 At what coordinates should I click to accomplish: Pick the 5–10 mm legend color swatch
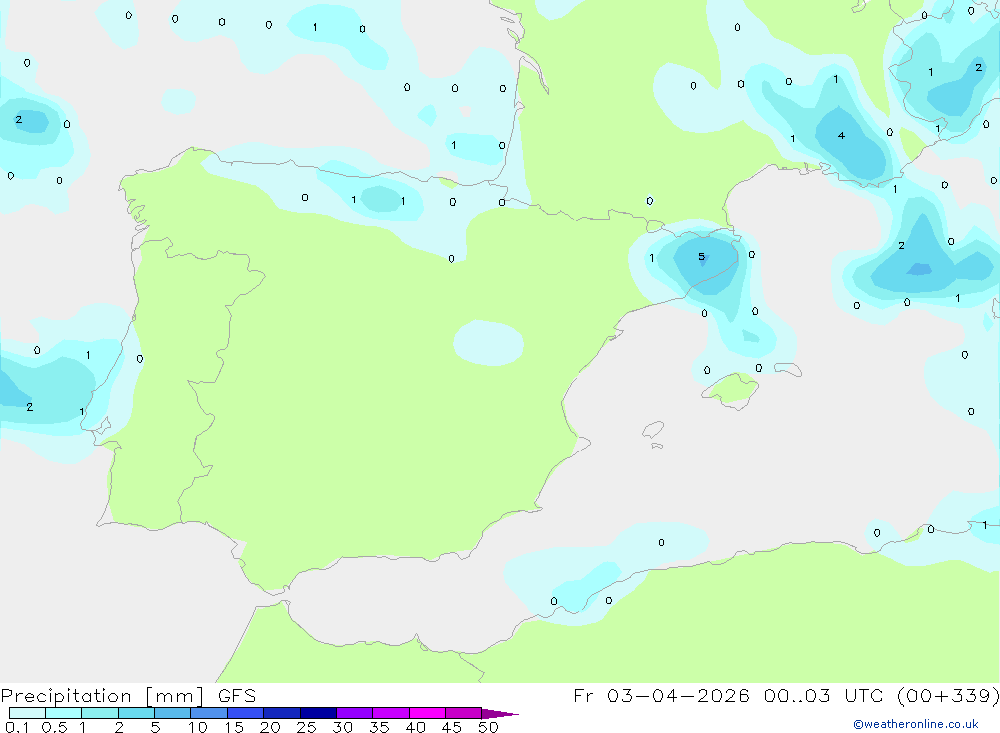173,713
